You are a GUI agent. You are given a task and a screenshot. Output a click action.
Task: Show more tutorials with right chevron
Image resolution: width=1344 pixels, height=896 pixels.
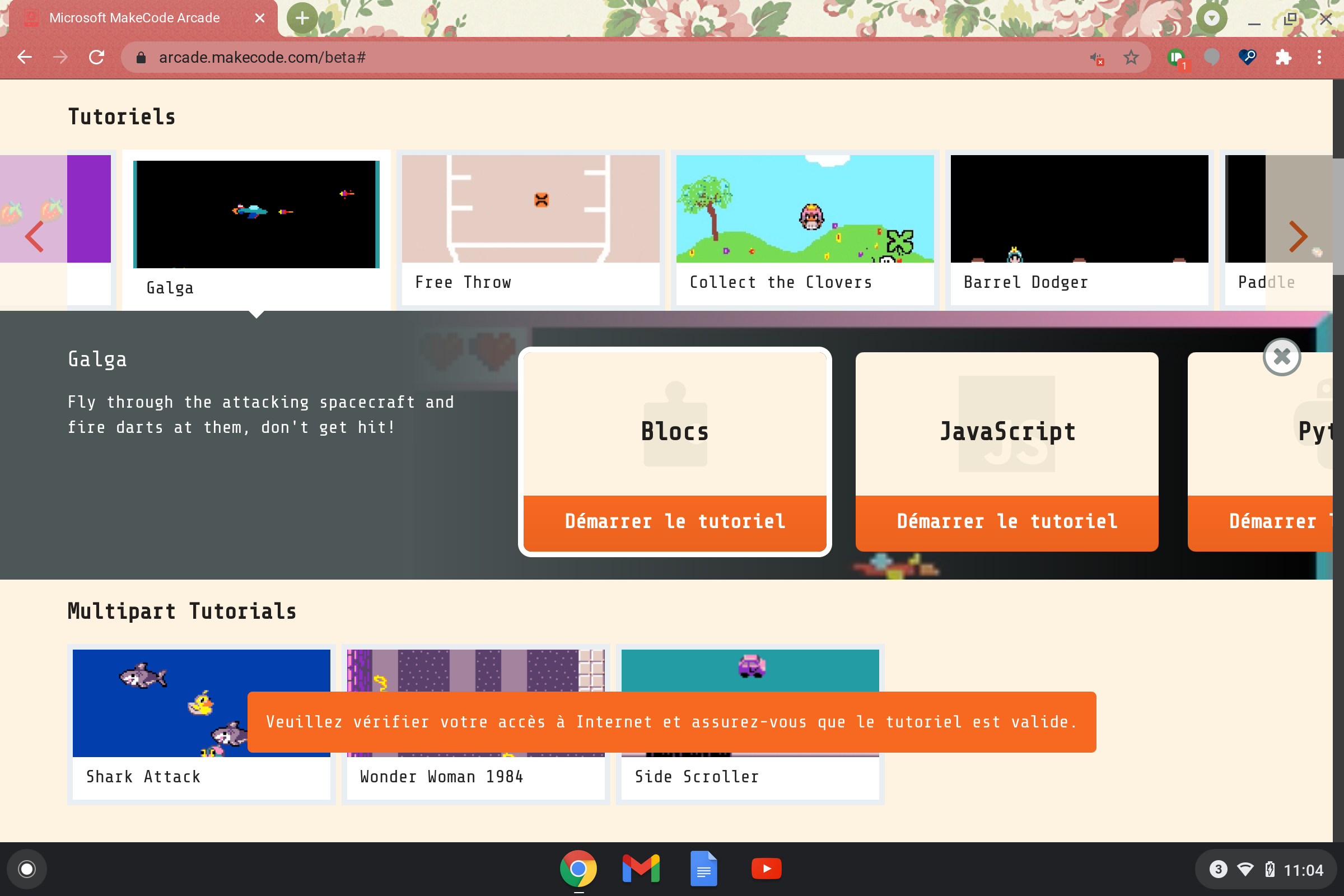(x=1298, y=236)
